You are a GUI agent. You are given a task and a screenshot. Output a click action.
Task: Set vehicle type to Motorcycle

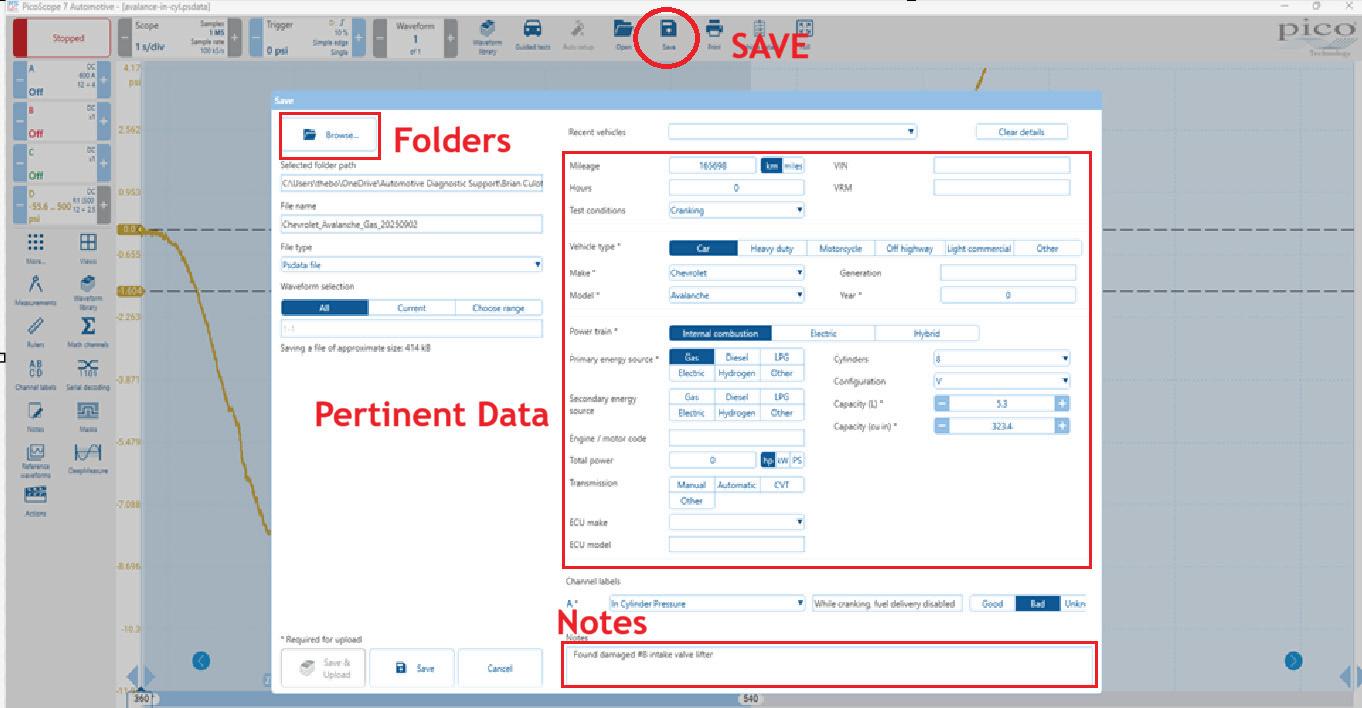click(x=841, y=248)
